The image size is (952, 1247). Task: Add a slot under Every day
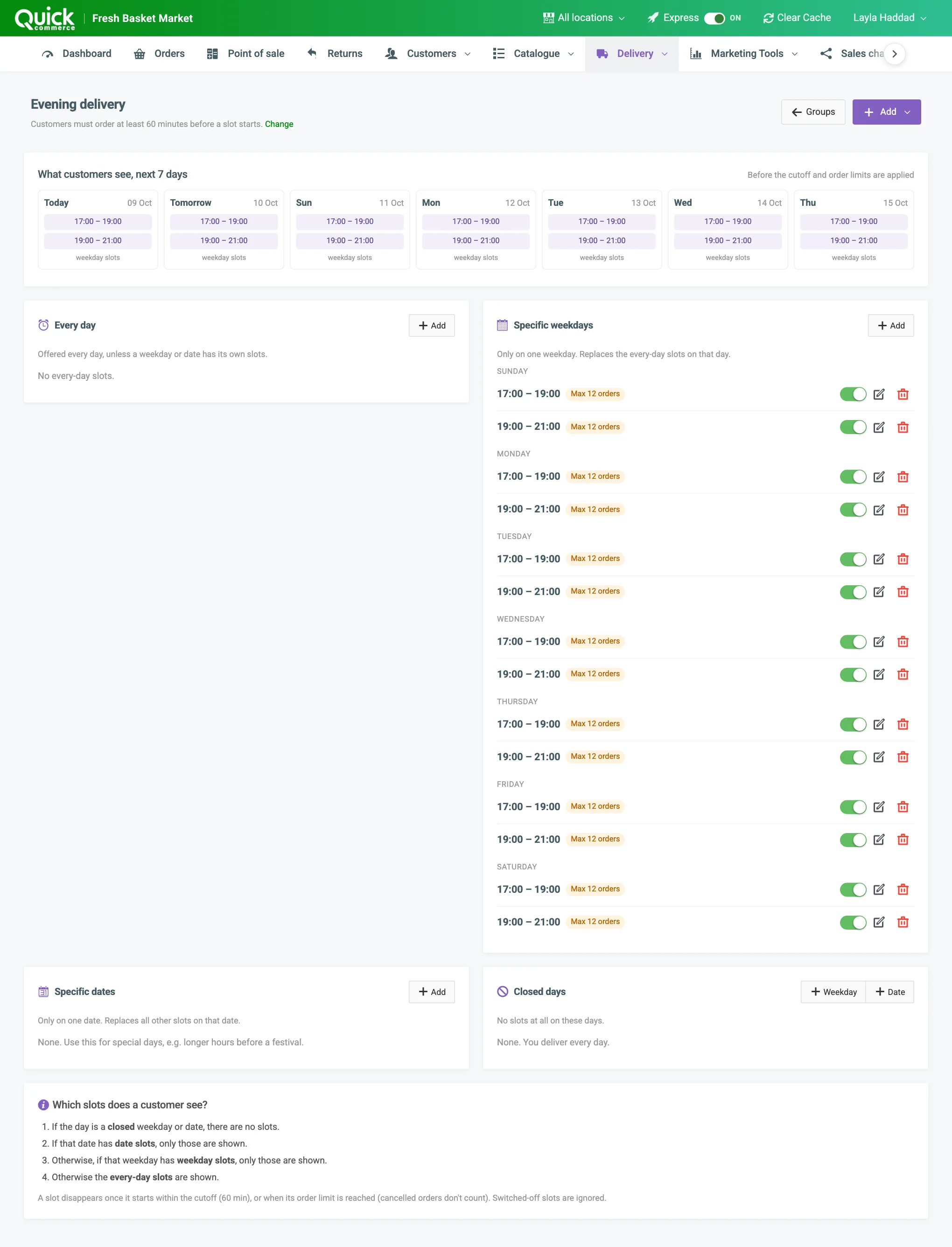432,326
